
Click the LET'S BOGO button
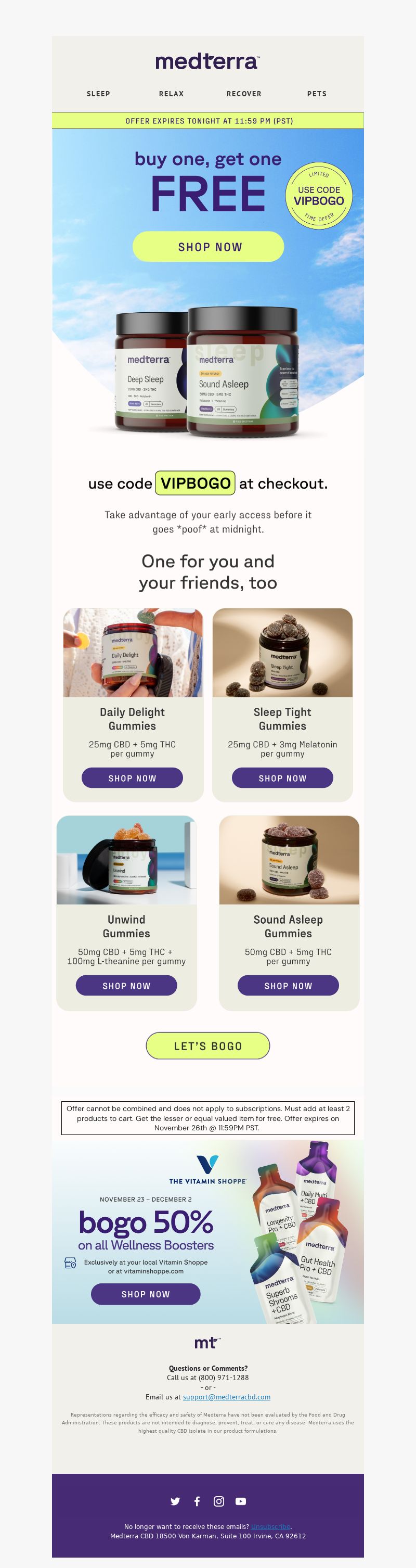pyautogui.click(x=208, y=1046)
